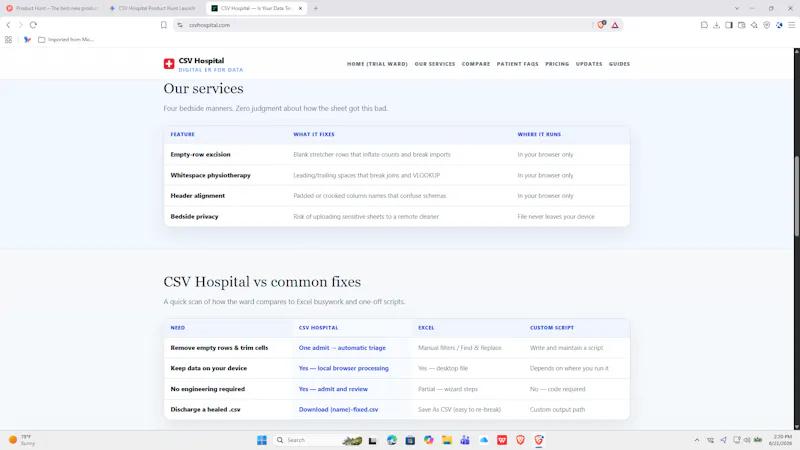
Task: Open the Brave Wallet icon
Action: [742, 24]
